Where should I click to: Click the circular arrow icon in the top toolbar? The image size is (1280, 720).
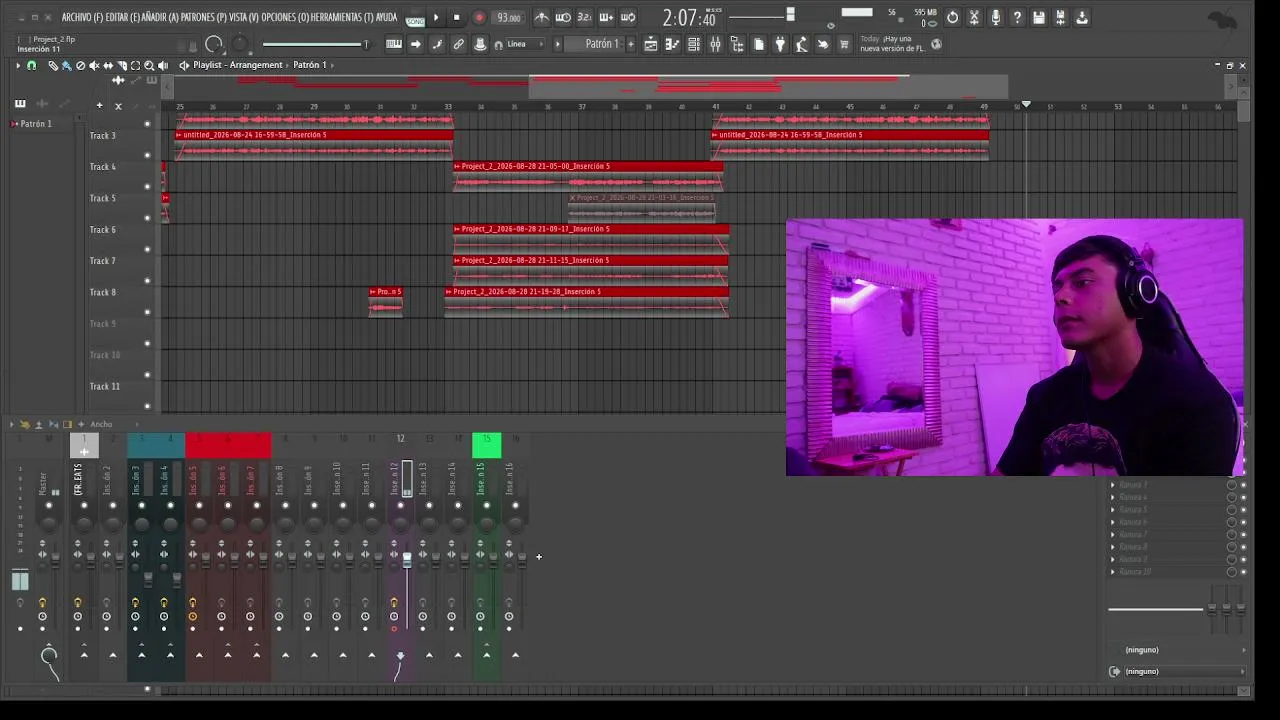(952, 17)
